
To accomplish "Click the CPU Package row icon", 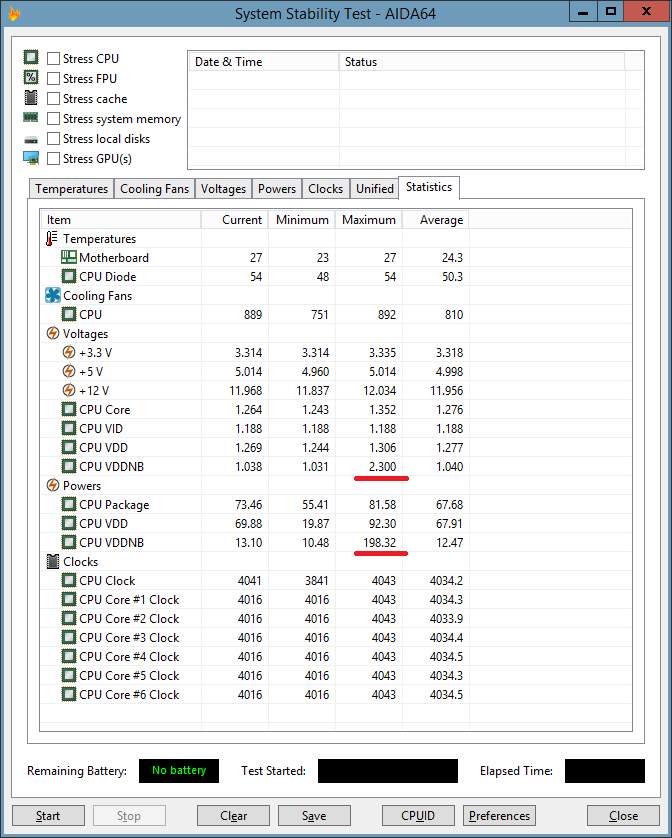I will click(68, 504).
